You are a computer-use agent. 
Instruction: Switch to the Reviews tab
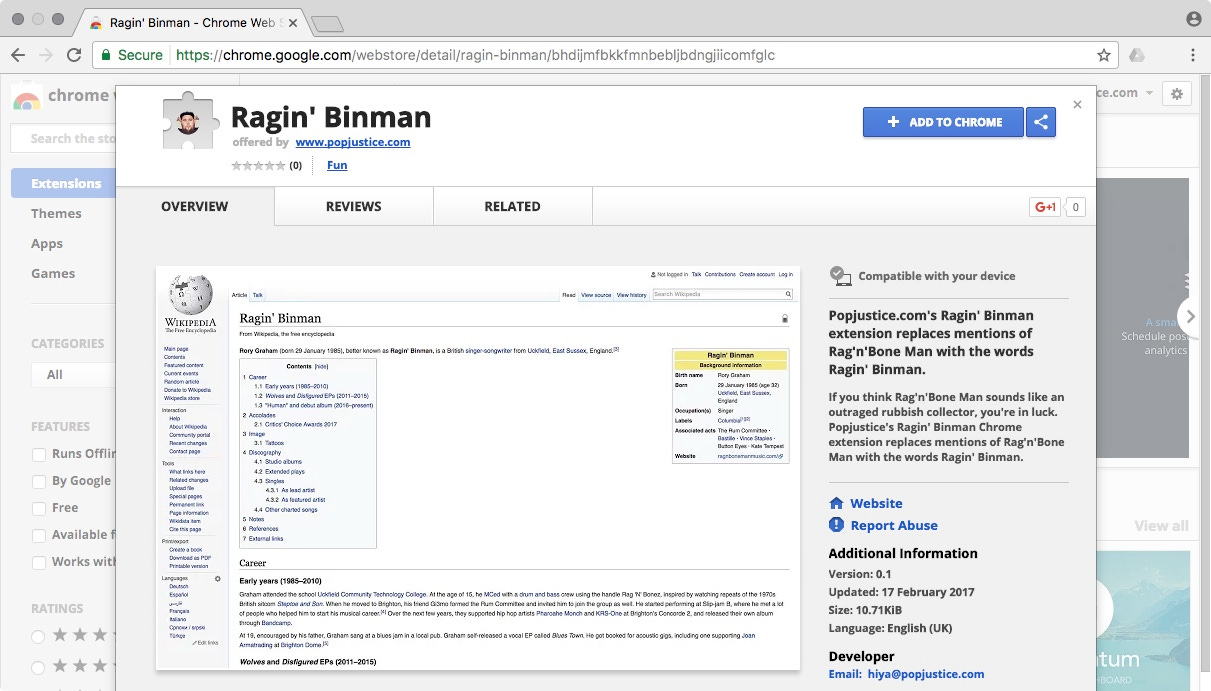pyautogui.click(x=354, y=206)
